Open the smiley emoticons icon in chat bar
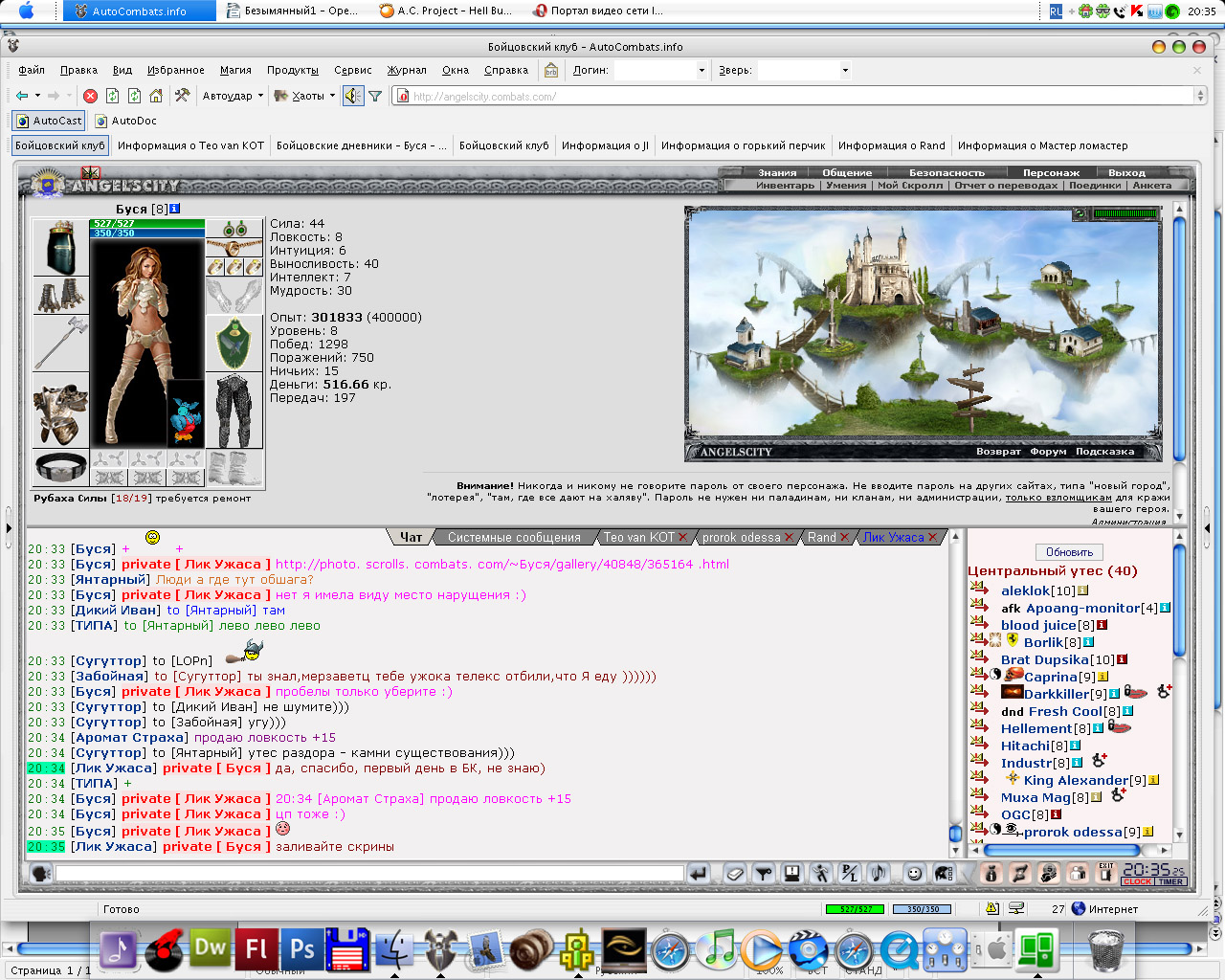1225x980 pixels. [x=915, y=873]
